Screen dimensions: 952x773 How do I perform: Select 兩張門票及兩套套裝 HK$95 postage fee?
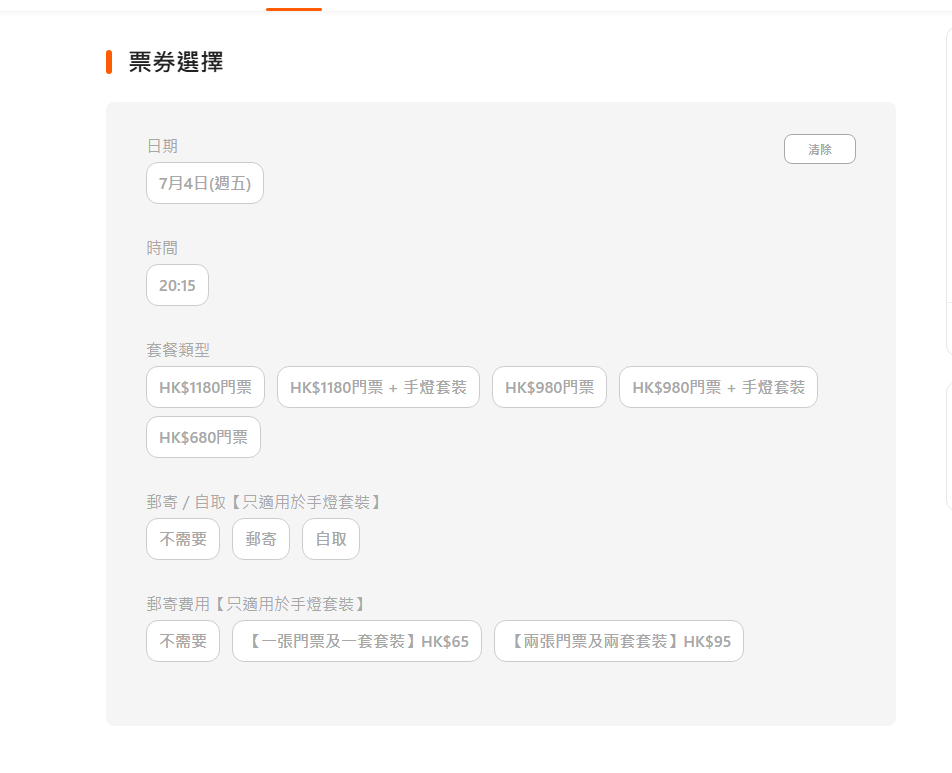tap(619, 641)
